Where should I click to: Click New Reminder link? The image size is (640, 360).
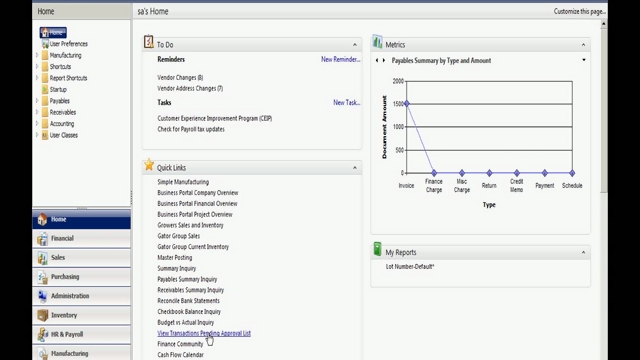340,60
